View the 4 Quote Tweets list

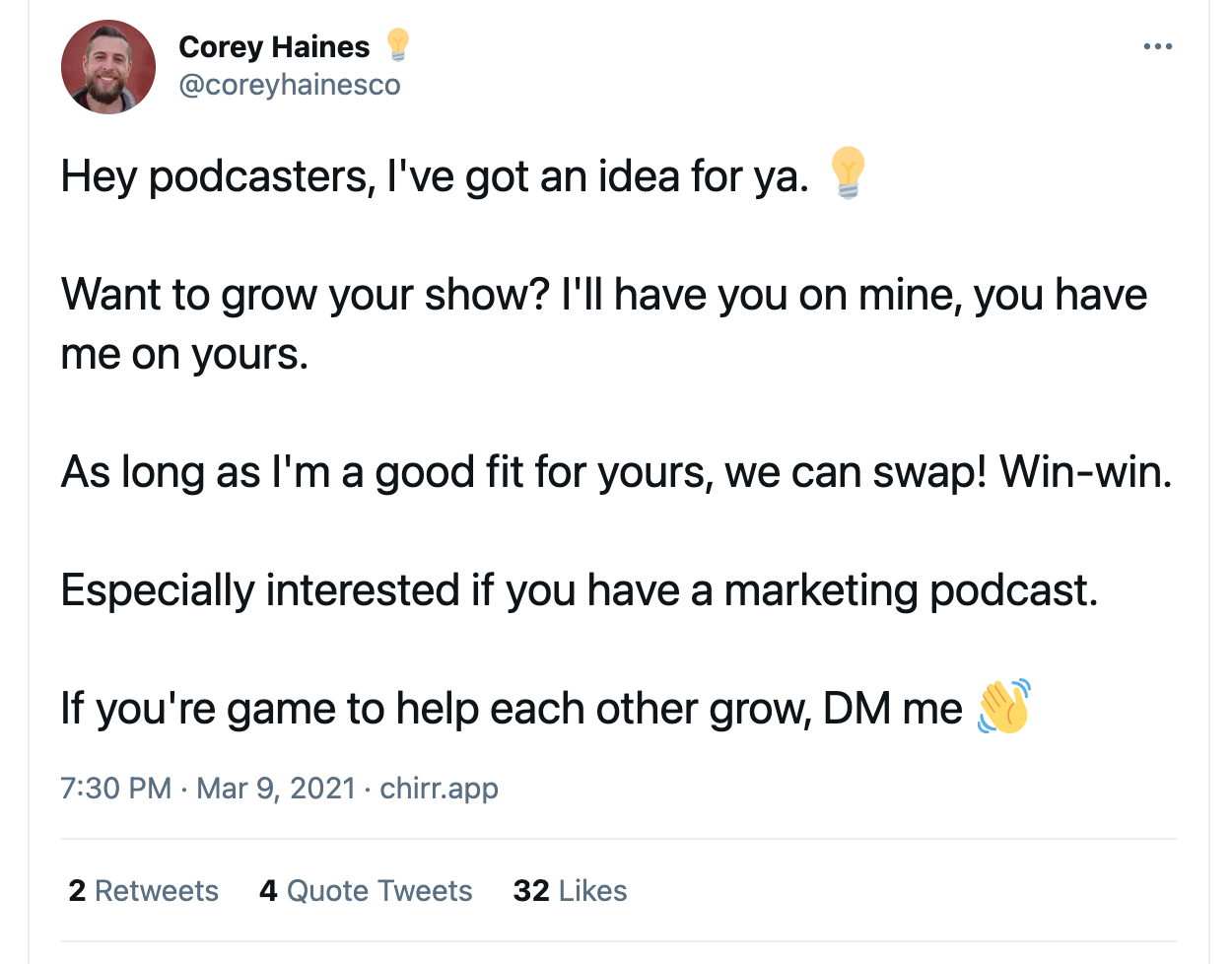coord(366,891)
